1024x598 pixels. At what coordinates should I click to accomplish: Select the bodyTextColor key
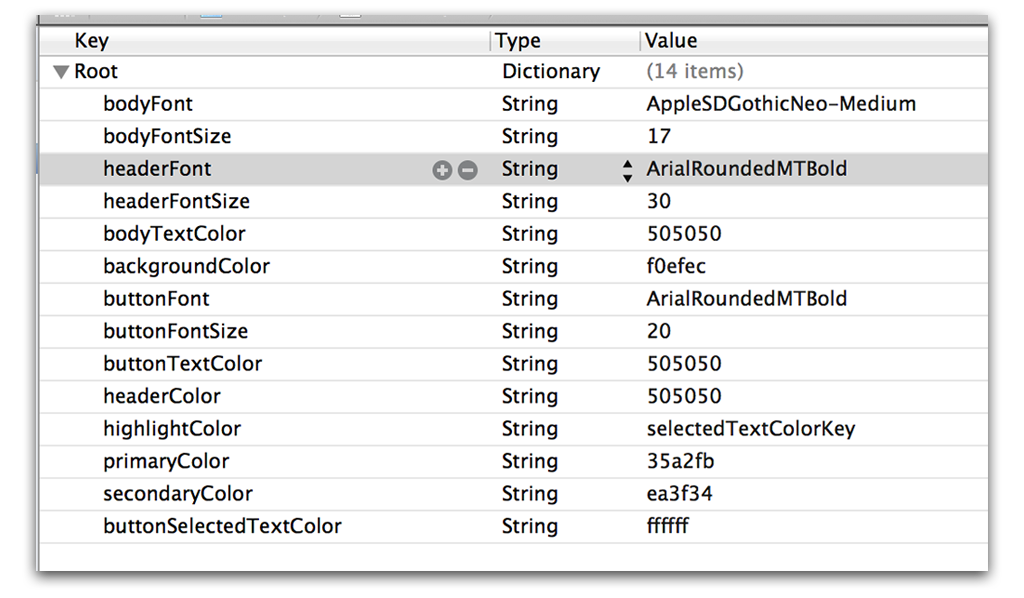click(174, 234)
